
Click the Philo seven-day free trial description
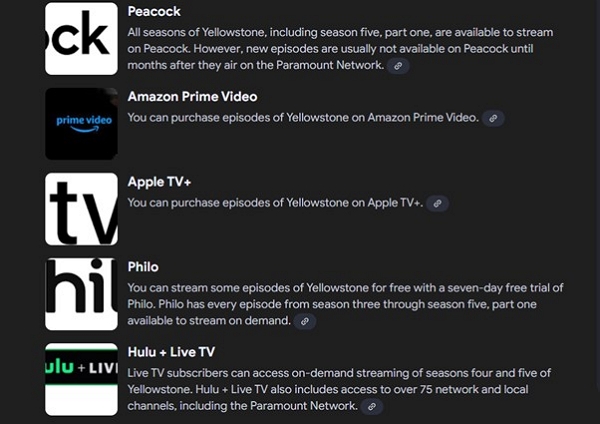(x=345, y=304)
